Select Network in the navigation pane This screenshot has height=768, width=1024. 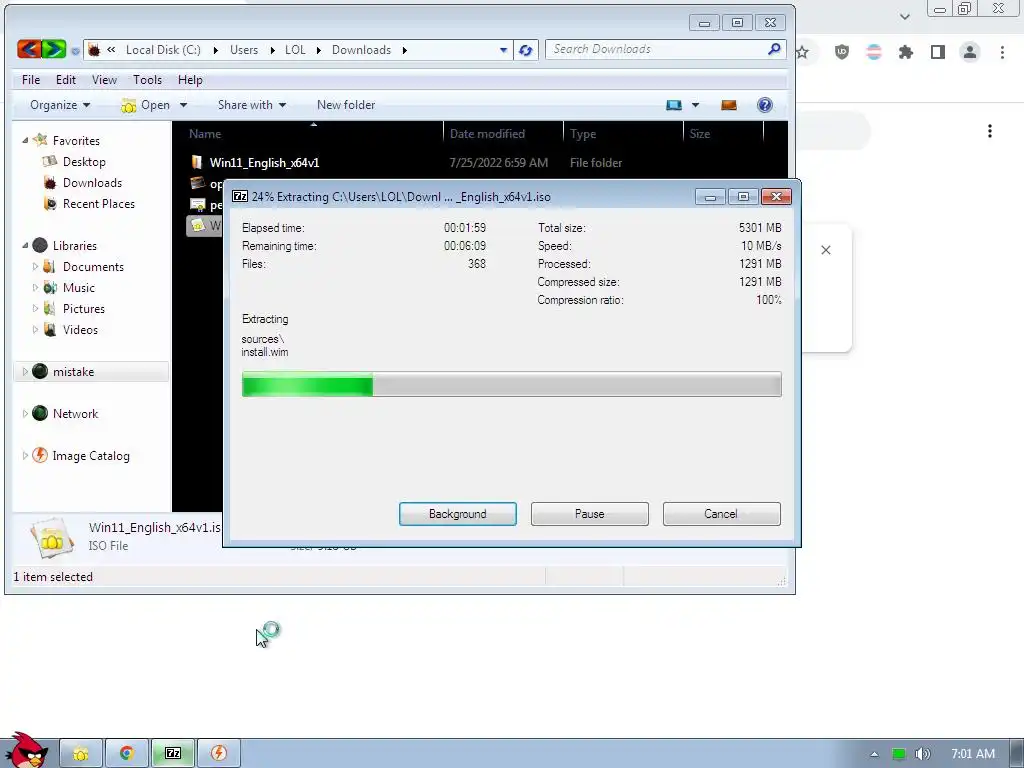coord(75,413)
